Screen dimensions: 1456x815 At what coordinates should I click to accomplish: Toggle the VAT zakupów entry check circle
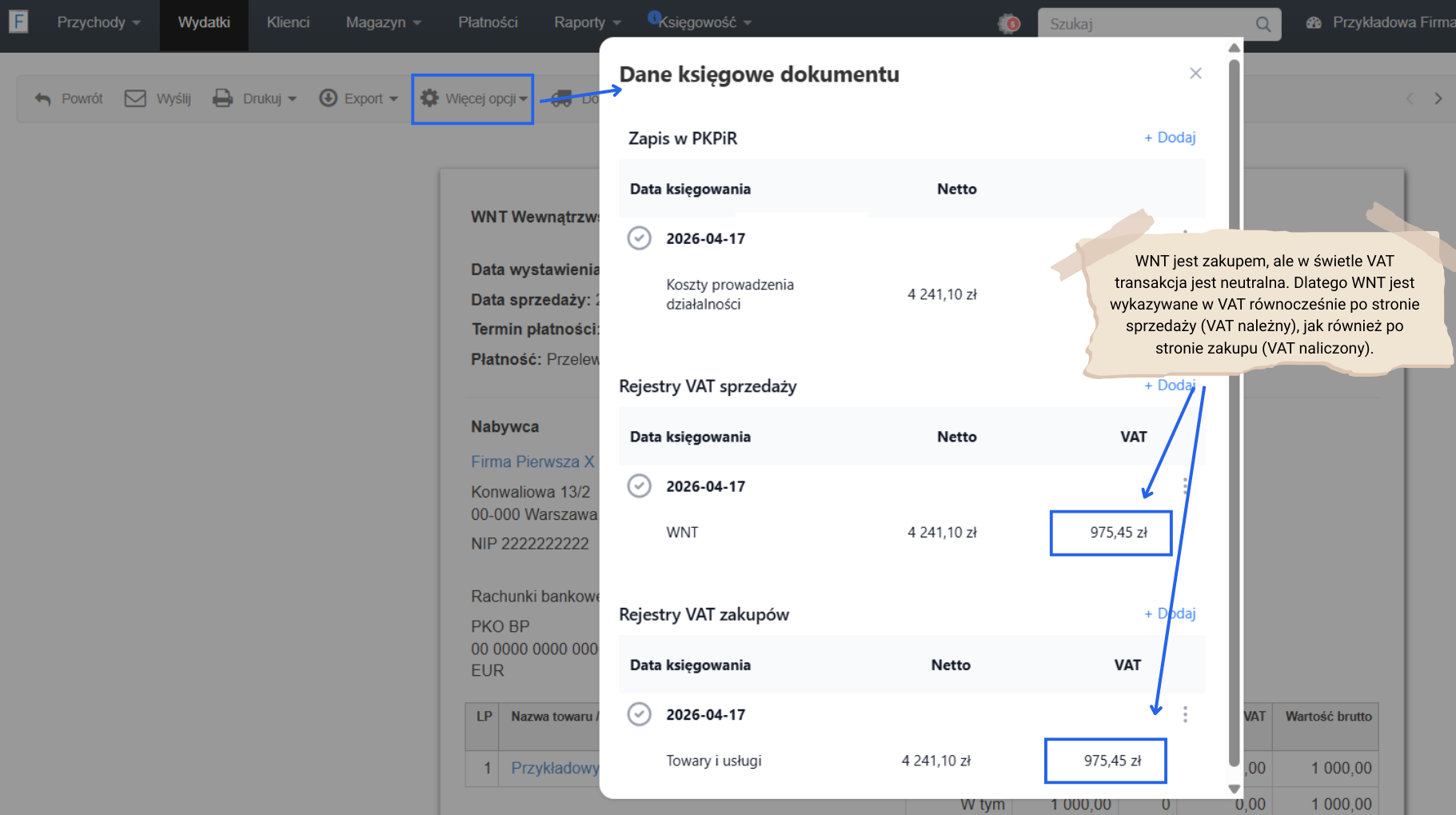coord(639,714)
